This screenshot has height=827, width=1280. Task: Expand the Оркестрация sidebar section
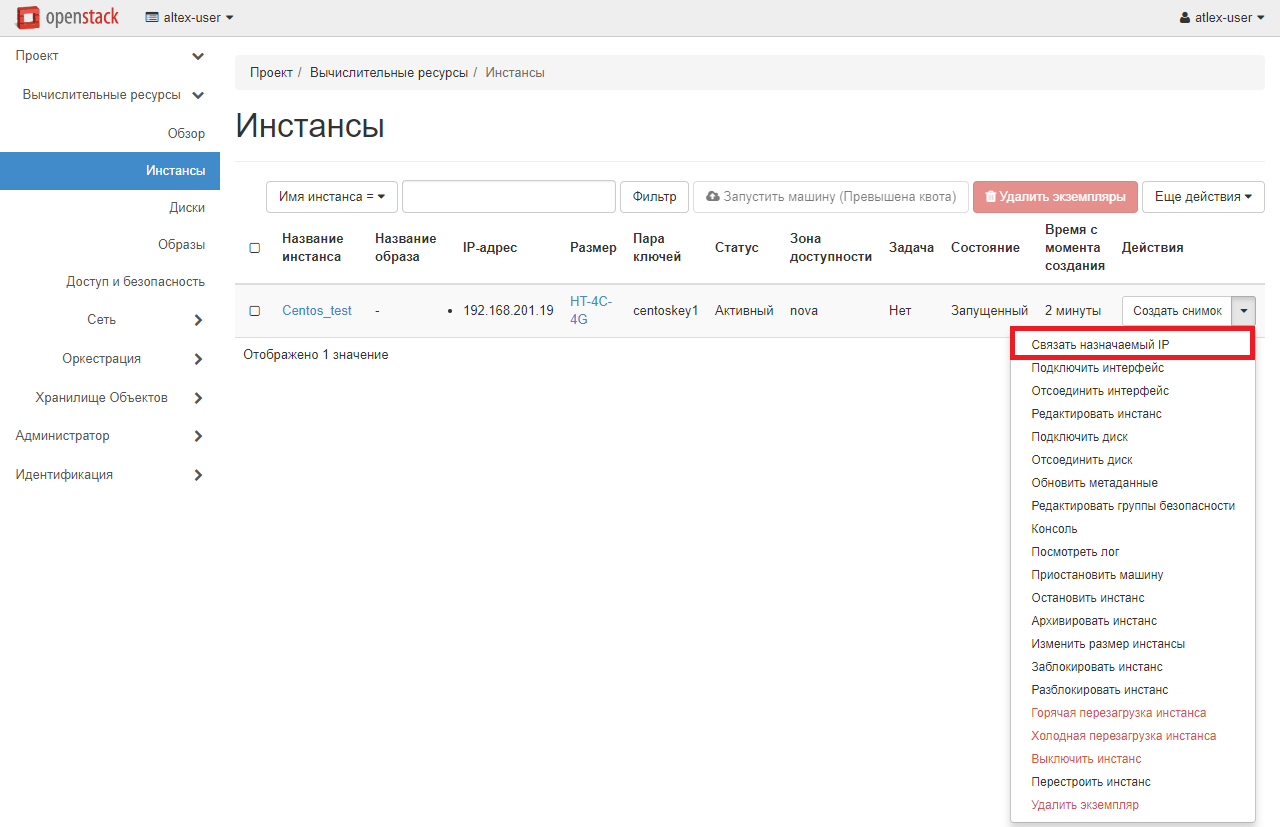(198, 359)
